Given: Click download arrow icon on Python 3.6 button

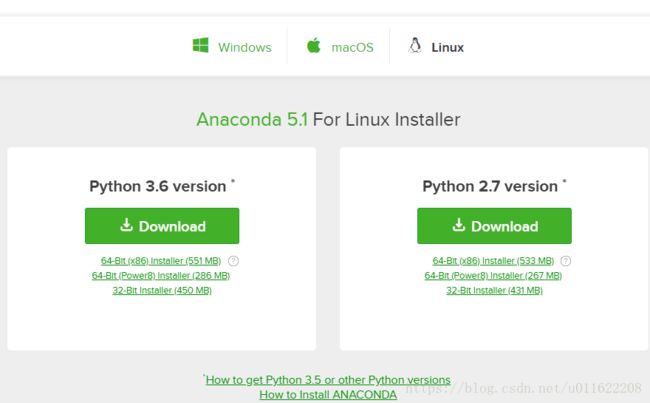Looking at the screenshot, I should (x=126, y=225).
